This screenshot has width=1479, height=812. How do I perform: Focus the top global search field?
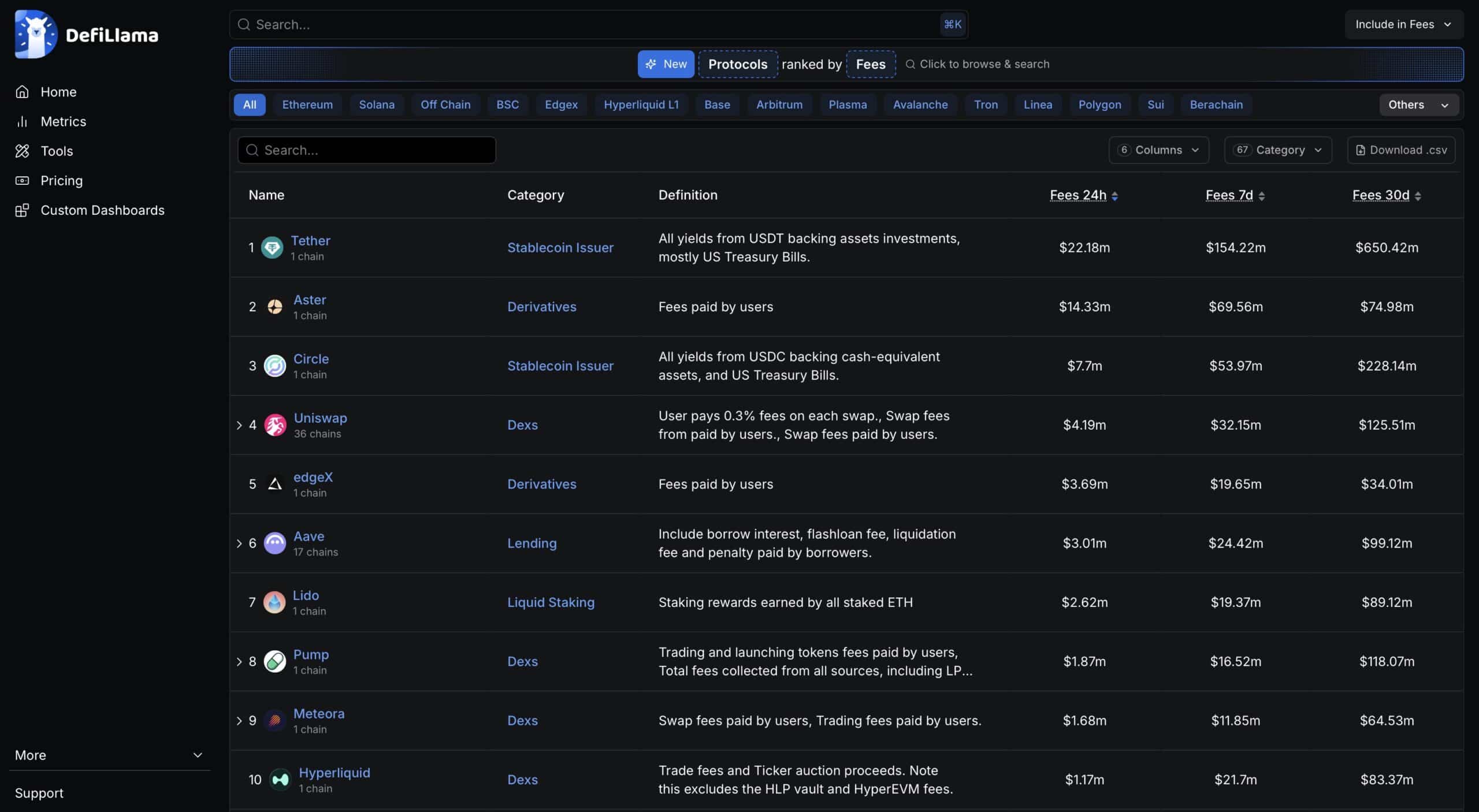[x=599, y=24]
